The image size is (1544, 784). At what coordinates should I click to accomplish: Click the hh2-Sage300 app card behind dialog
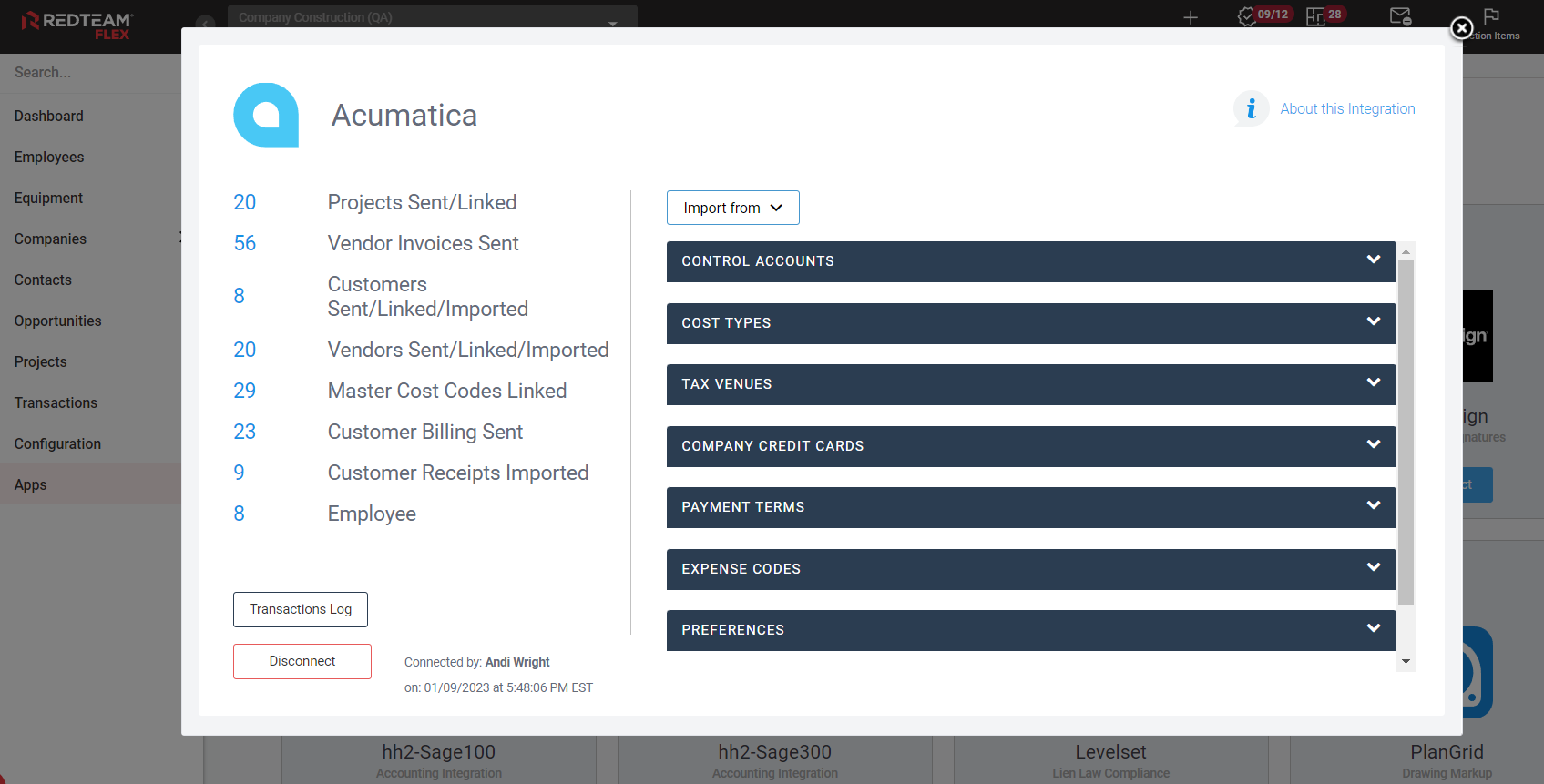click(775, 760)
